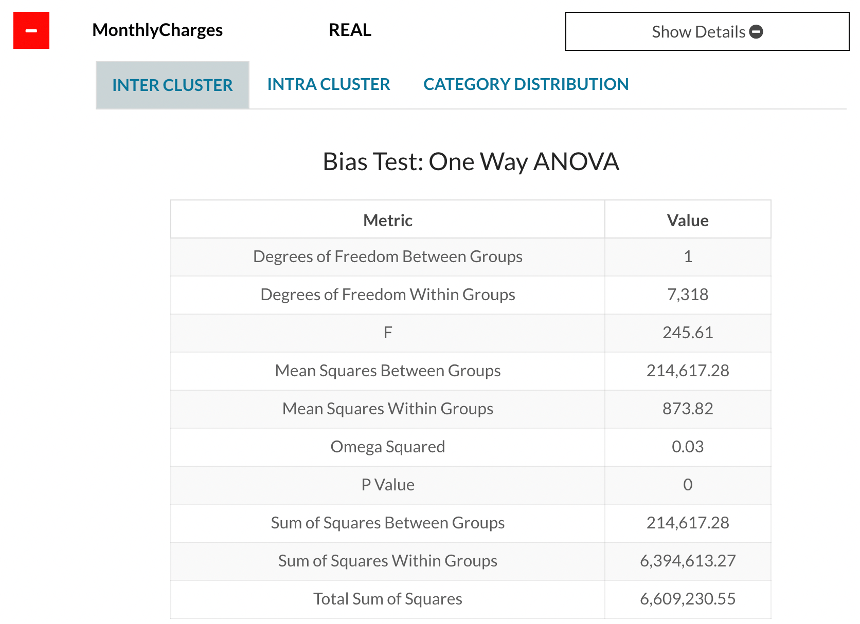Click the Metric column header
860x624 pixels.
tap(388, 219)
